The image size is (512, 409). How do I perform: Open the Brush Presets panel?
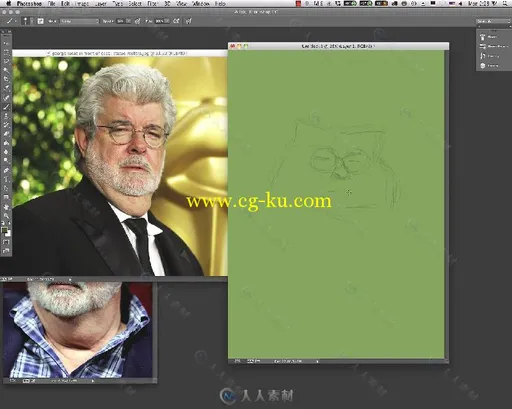pos(494,46)
